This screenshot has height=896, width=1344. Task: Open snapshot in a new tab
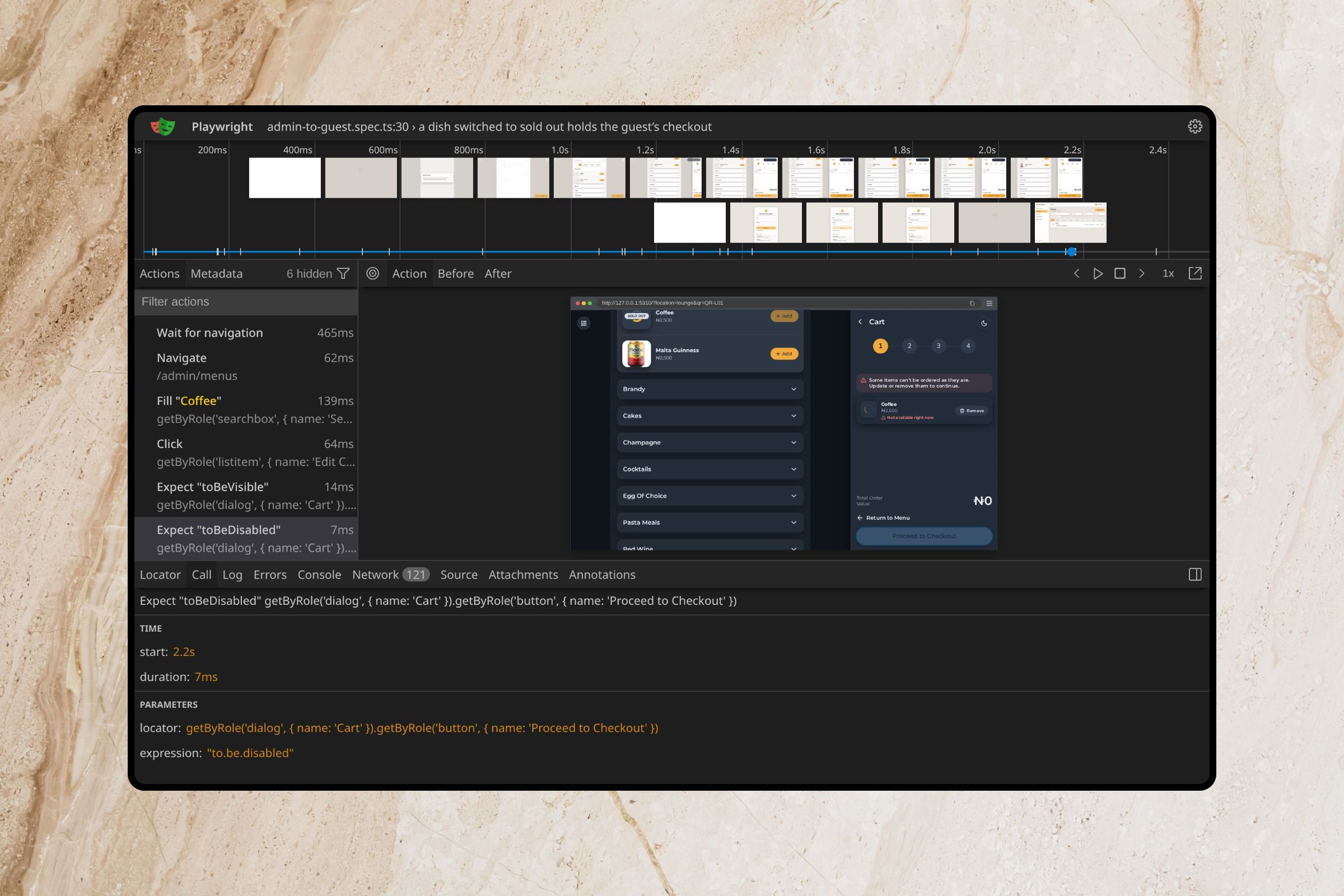(1195, 274)
